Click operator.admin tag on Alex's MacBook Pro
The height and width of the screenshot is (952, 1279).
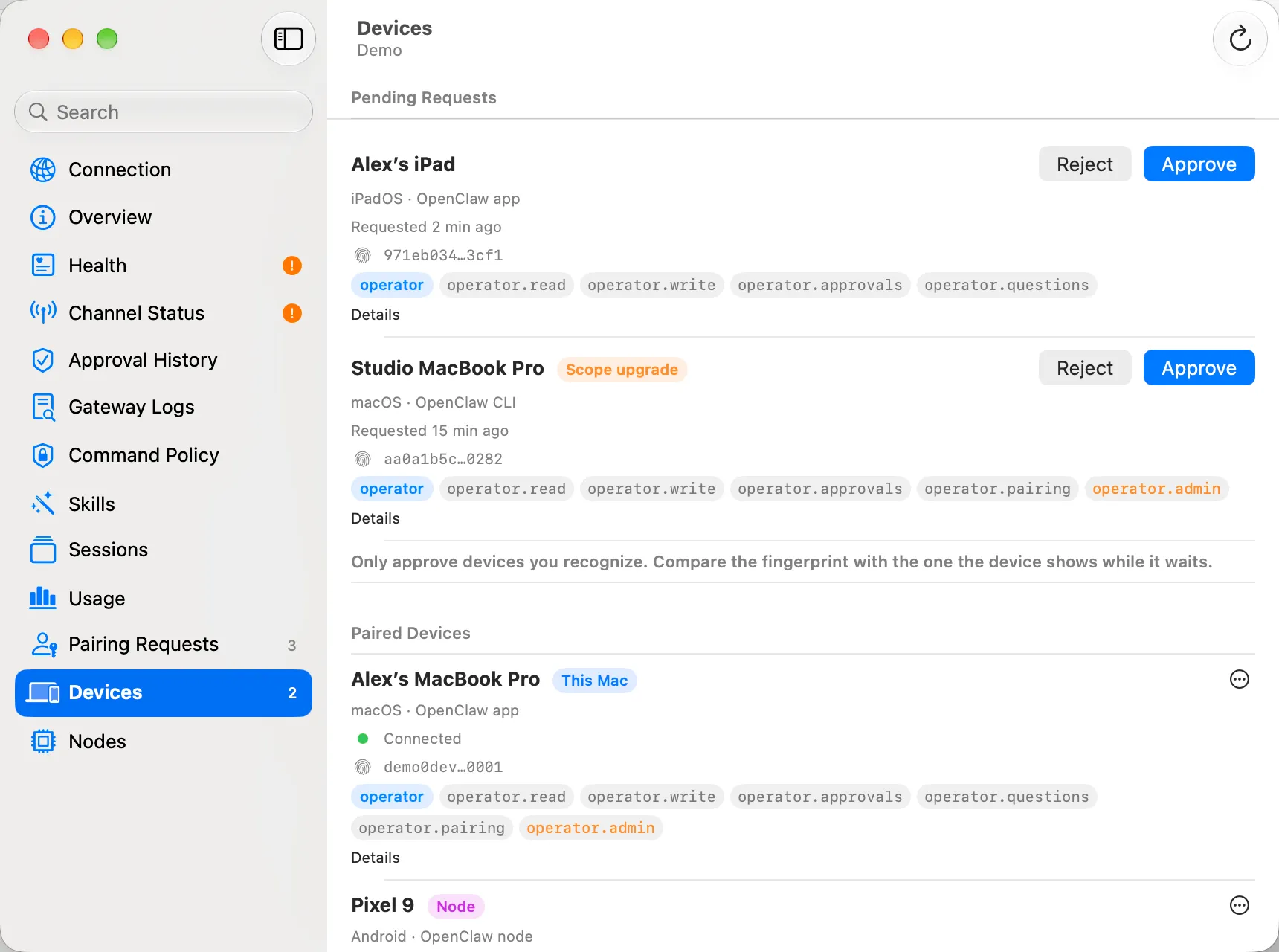pos(590,828)
